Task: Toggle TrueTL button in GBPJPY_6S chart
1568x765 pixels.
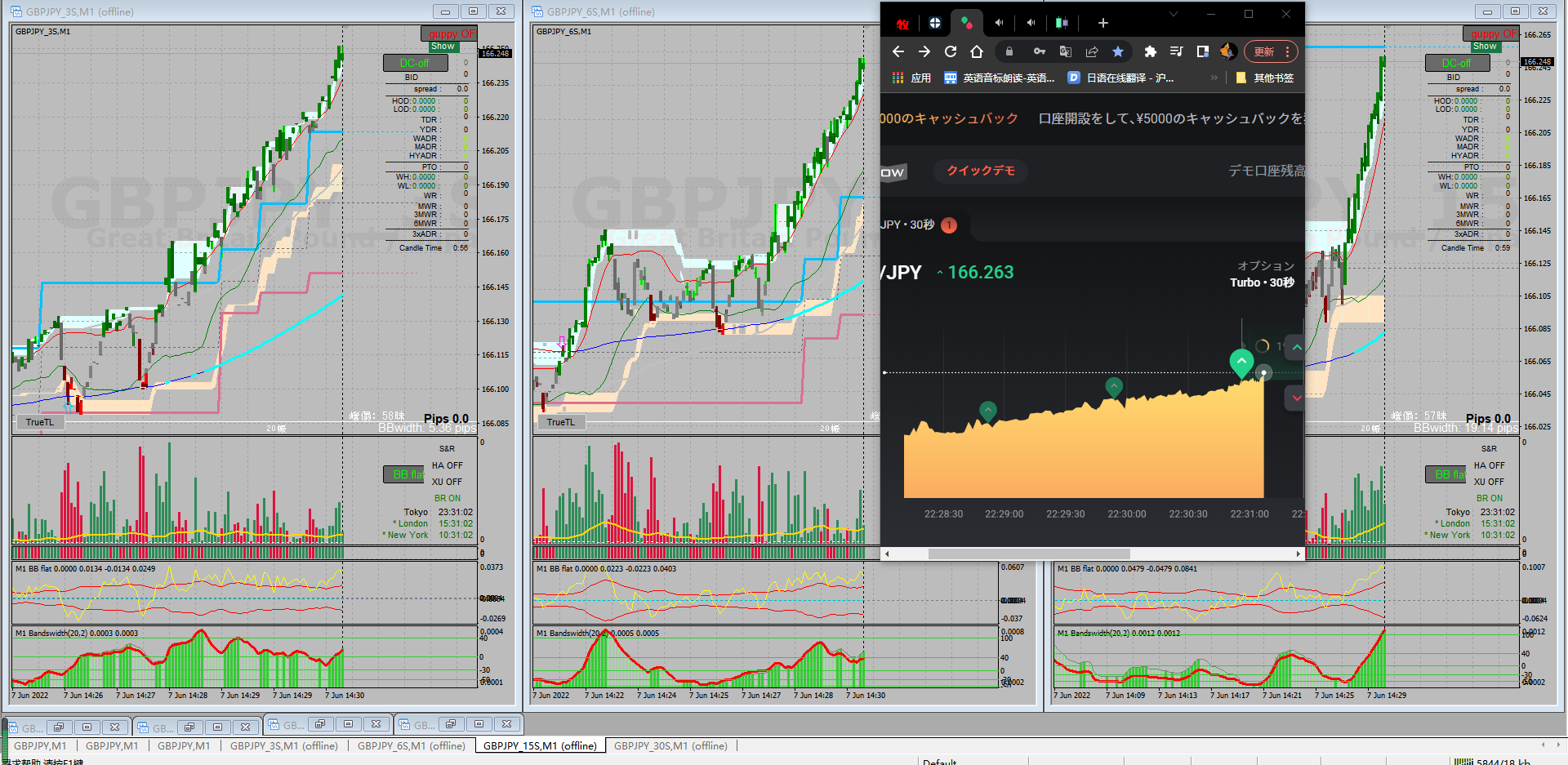Action: (x=560, y=422)
